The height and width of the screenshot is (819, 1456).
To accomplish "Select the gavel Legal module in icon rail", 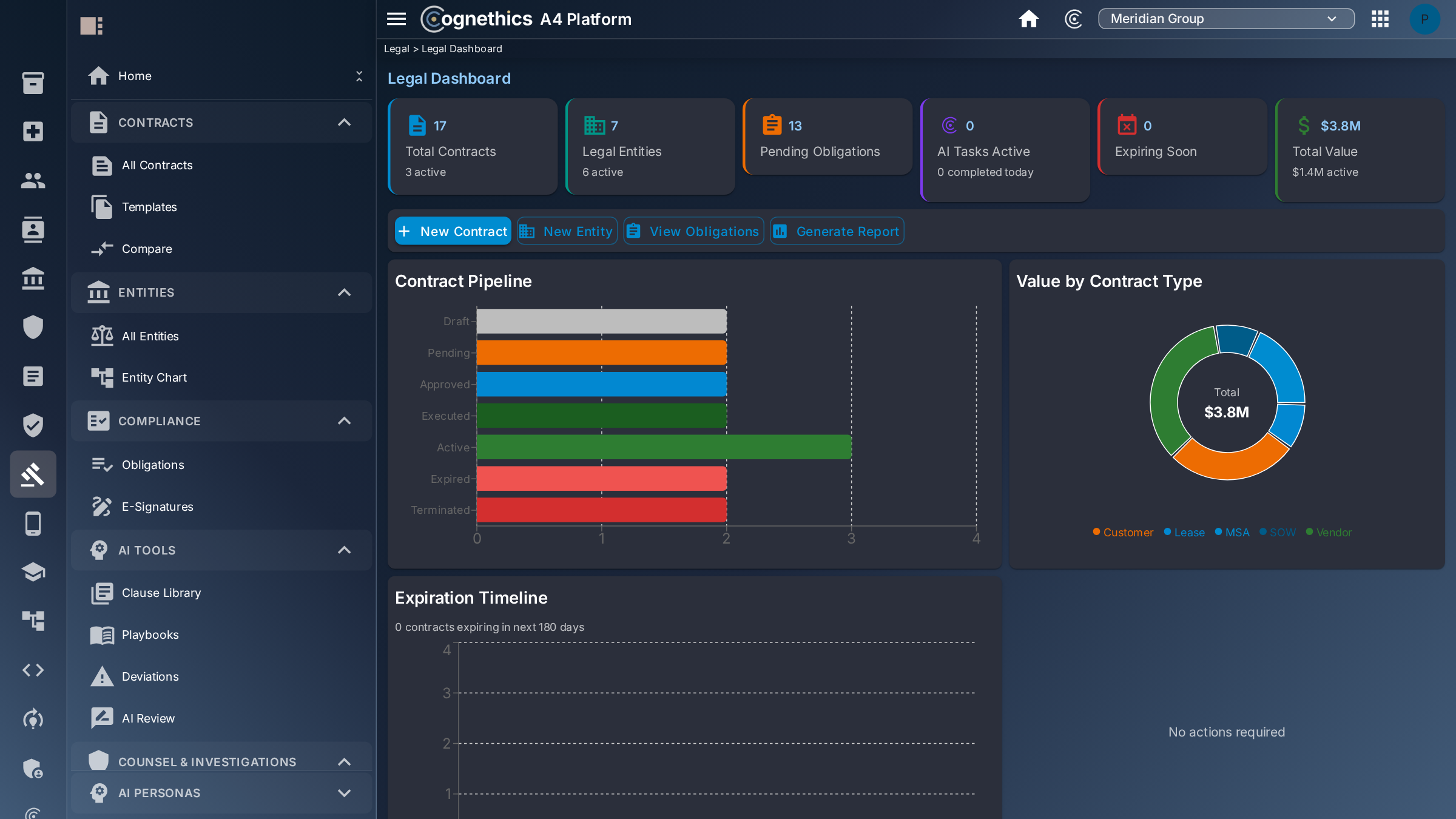I will (33, 474).
